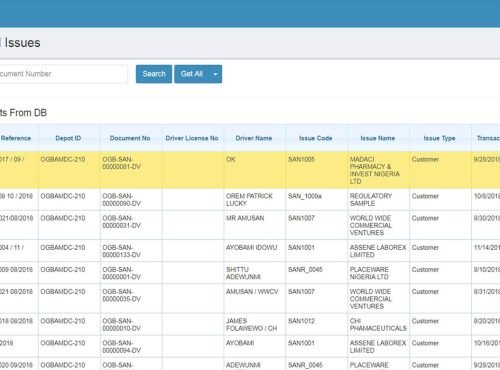This screenshot has width=500, height=370.
Task: Sort by Driver License No column header
Action: [192, 138]
